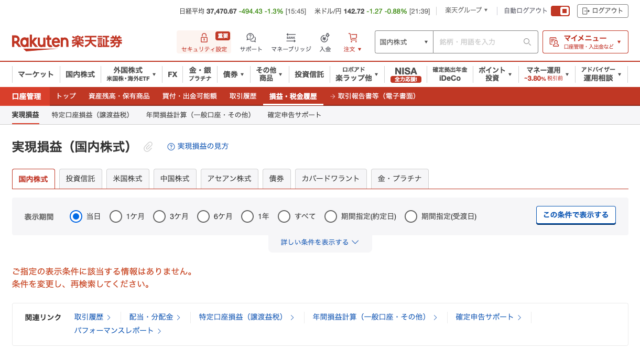Open the 楽天グループ dropdown

pos(466,10)
